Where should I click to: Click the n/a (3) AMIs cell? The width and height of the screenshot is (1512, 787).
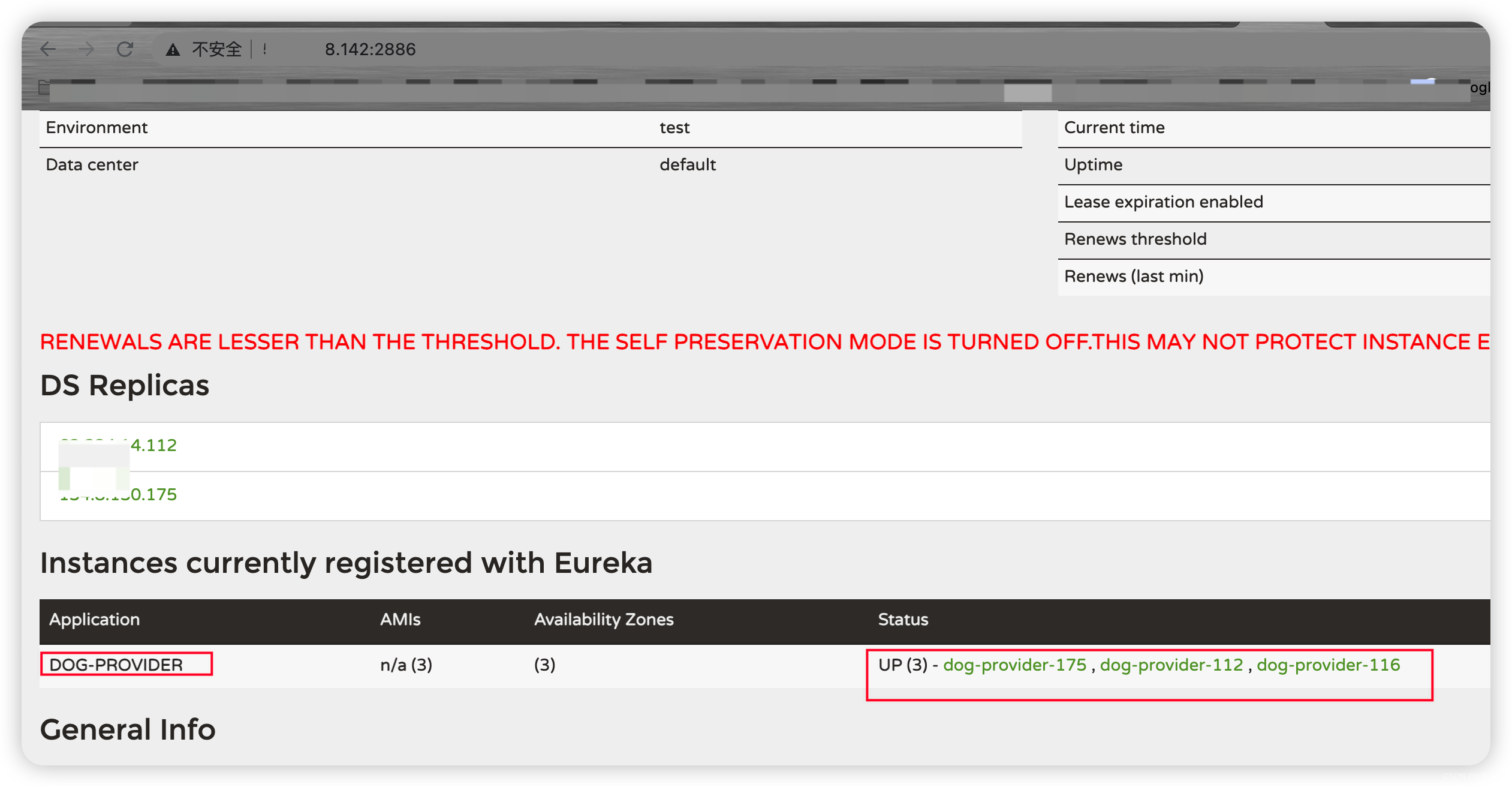tap(406, 665)
